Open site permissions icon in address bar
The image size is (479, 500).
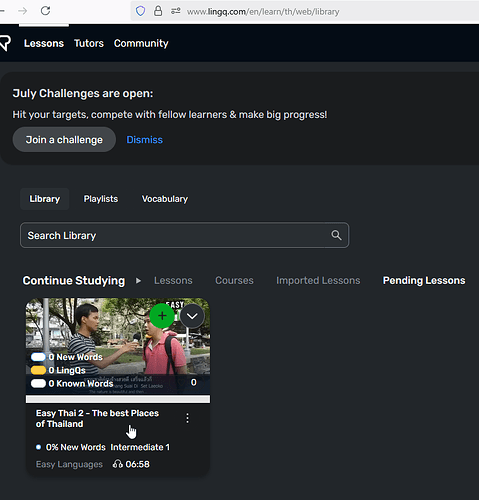tap(176, 11)
